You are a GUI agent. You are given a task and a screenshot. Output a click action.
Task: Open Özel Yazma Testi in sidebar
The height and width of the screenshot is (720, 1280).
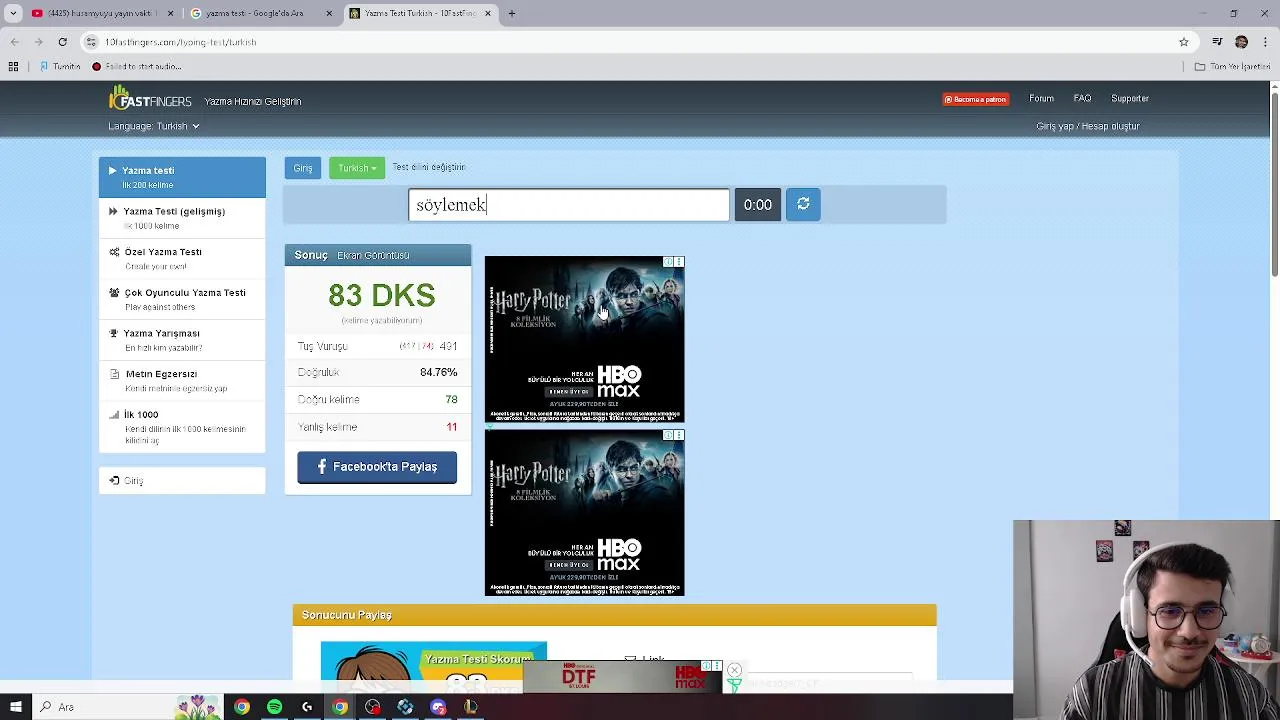tap(182, 258)
